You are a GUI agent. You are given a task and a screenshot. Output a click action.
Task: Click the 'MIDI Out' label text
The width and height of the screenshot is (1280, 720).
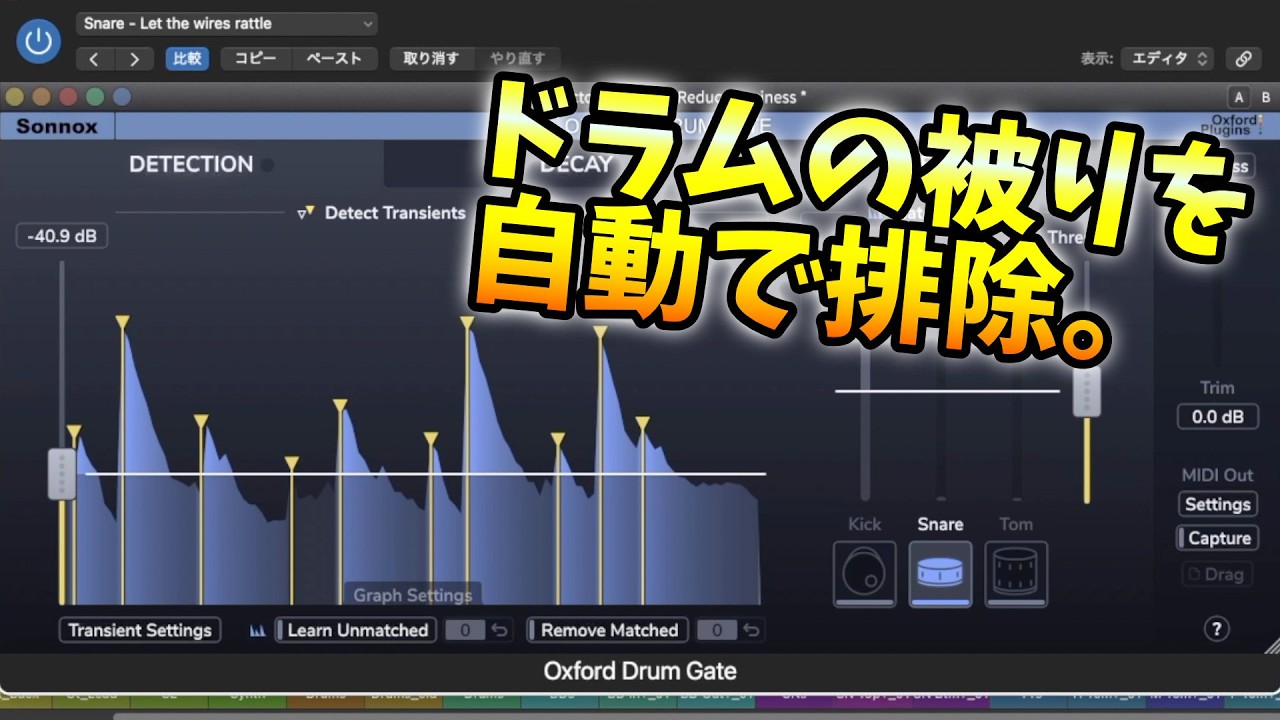(x=1217, y=475)
